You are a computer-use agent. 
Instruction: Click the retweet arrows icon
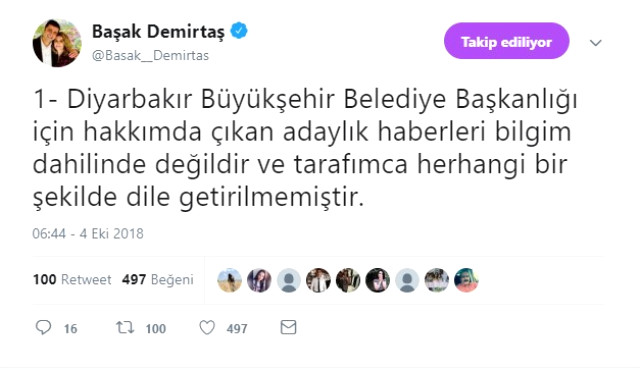[125, 328]
